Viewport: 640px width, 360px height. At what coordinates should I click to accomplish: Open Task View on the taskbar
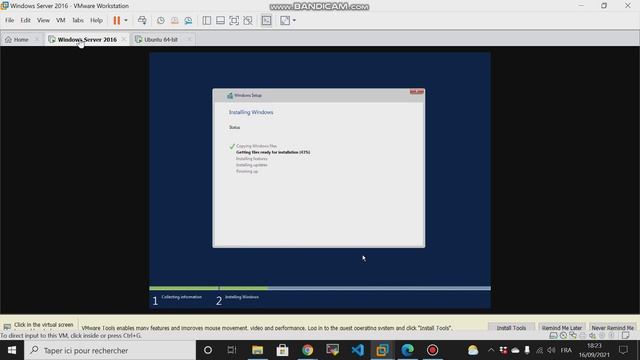coord(232,350)
